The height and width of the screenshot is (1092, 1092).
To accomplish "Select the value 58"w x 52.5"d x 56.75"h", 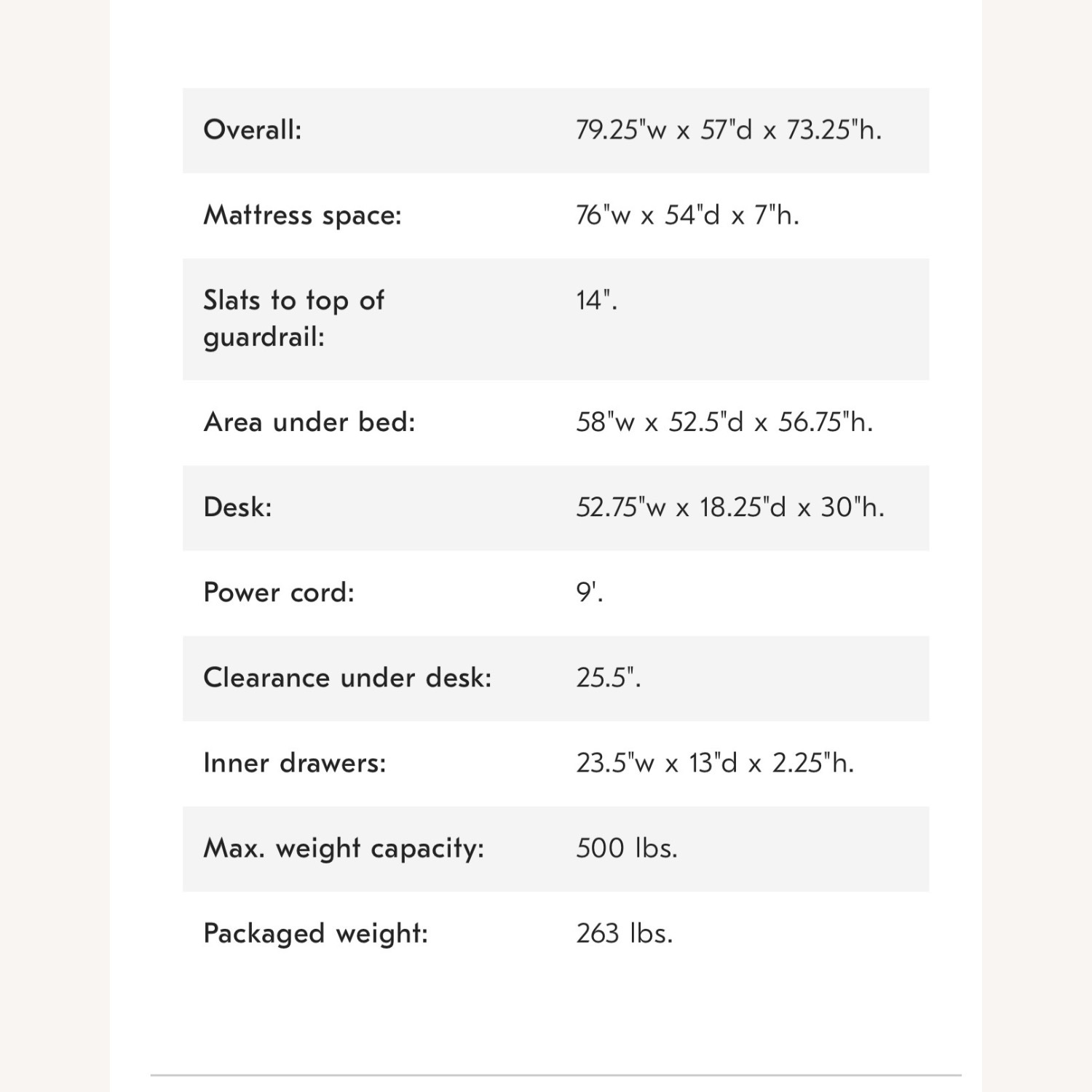I will [x=724, y=422].
